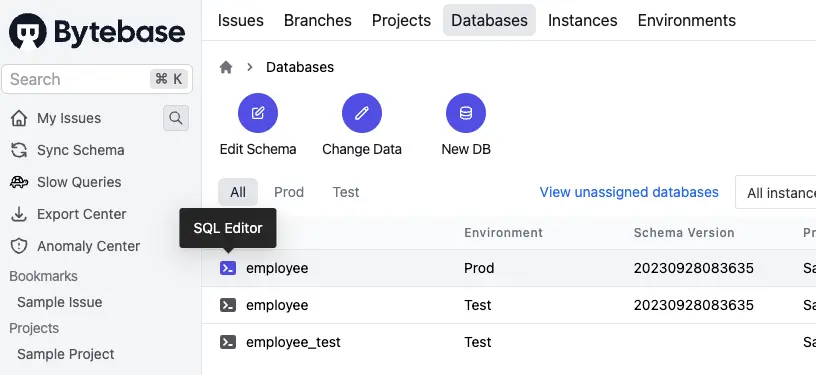
Task: Open the Issues tab
Action: 240,20
